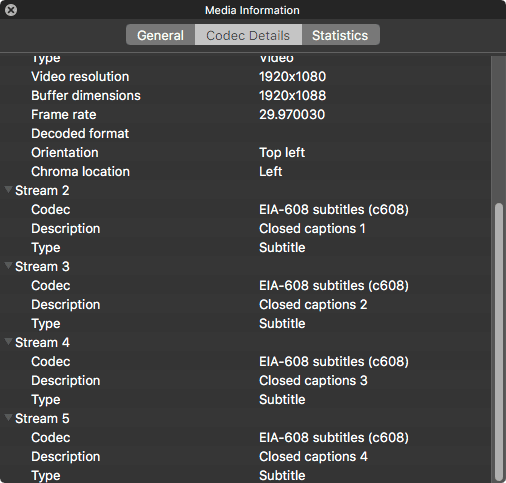The width and height of the screenshot is (506, 483).
Task: Collapse the Stream 4 disclosure triangle
Action: [8, 342]
